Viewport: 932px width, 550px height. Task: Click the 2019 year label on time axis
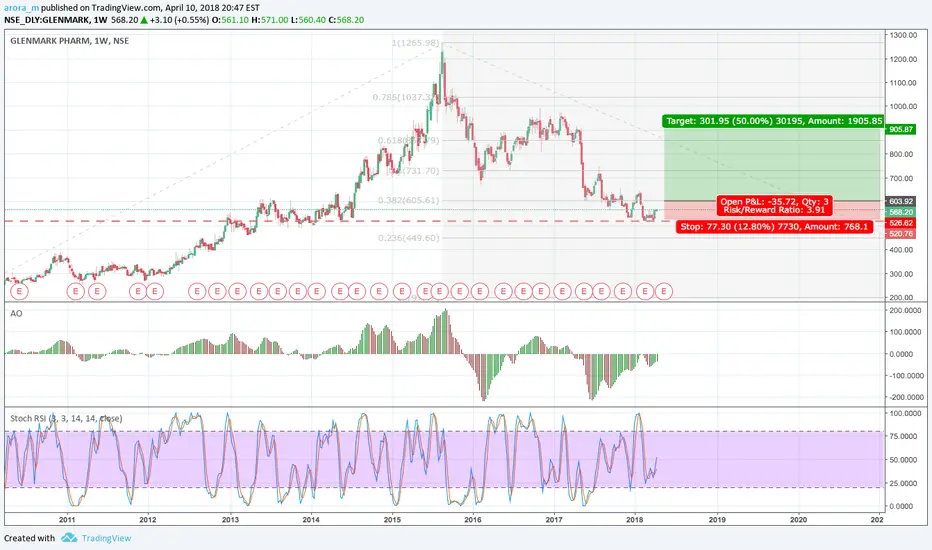(717, 520)
